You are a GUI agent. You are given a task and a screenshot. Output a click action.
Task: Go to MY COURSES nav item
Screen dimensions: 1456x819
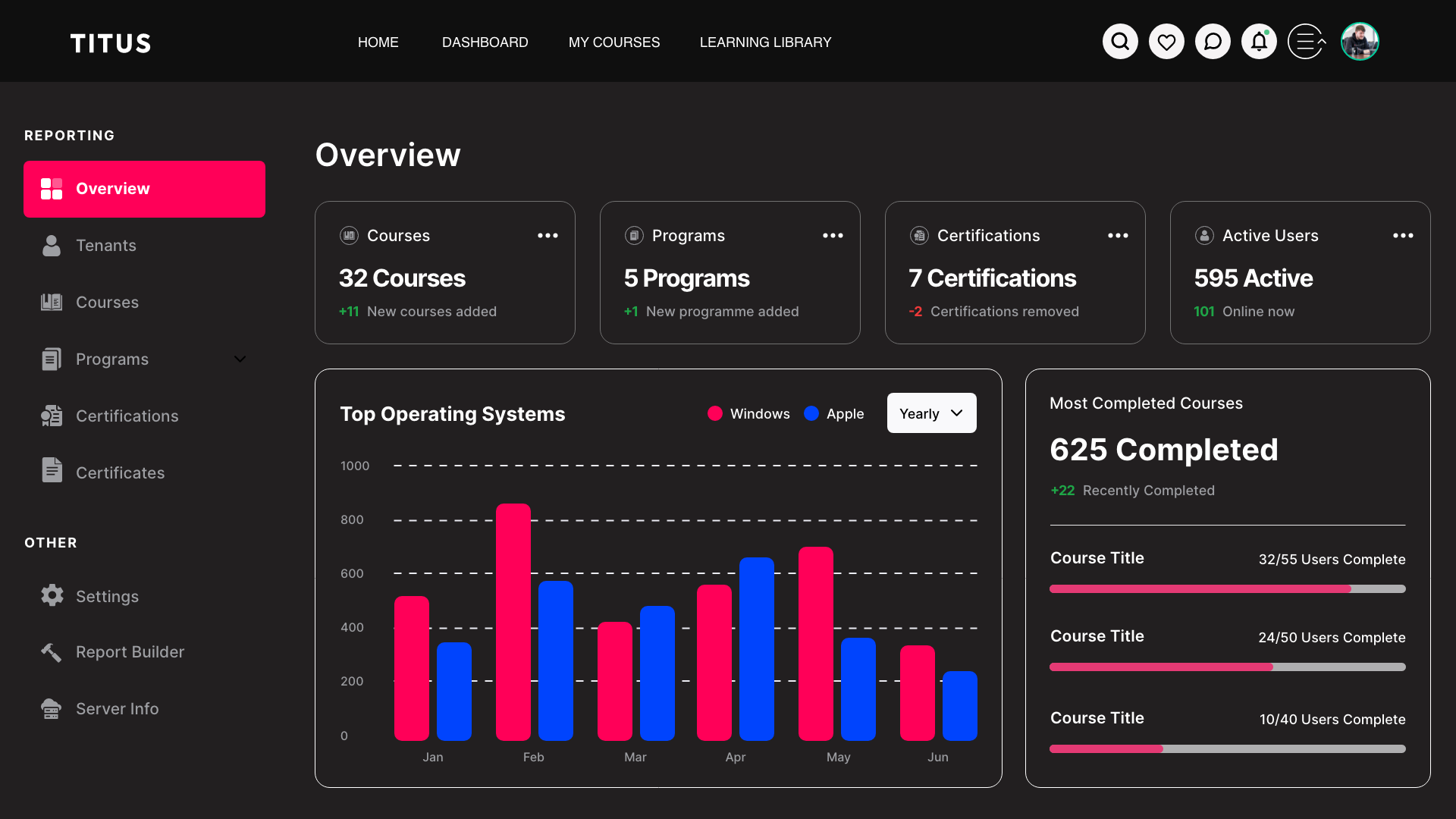(x=614, y=42)
